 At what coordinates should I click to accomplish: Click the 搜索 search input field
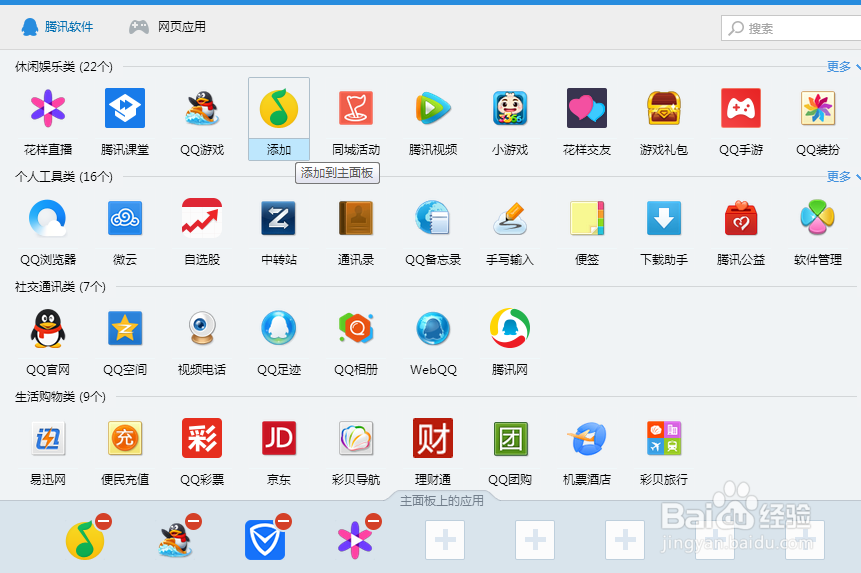(791, 28)
